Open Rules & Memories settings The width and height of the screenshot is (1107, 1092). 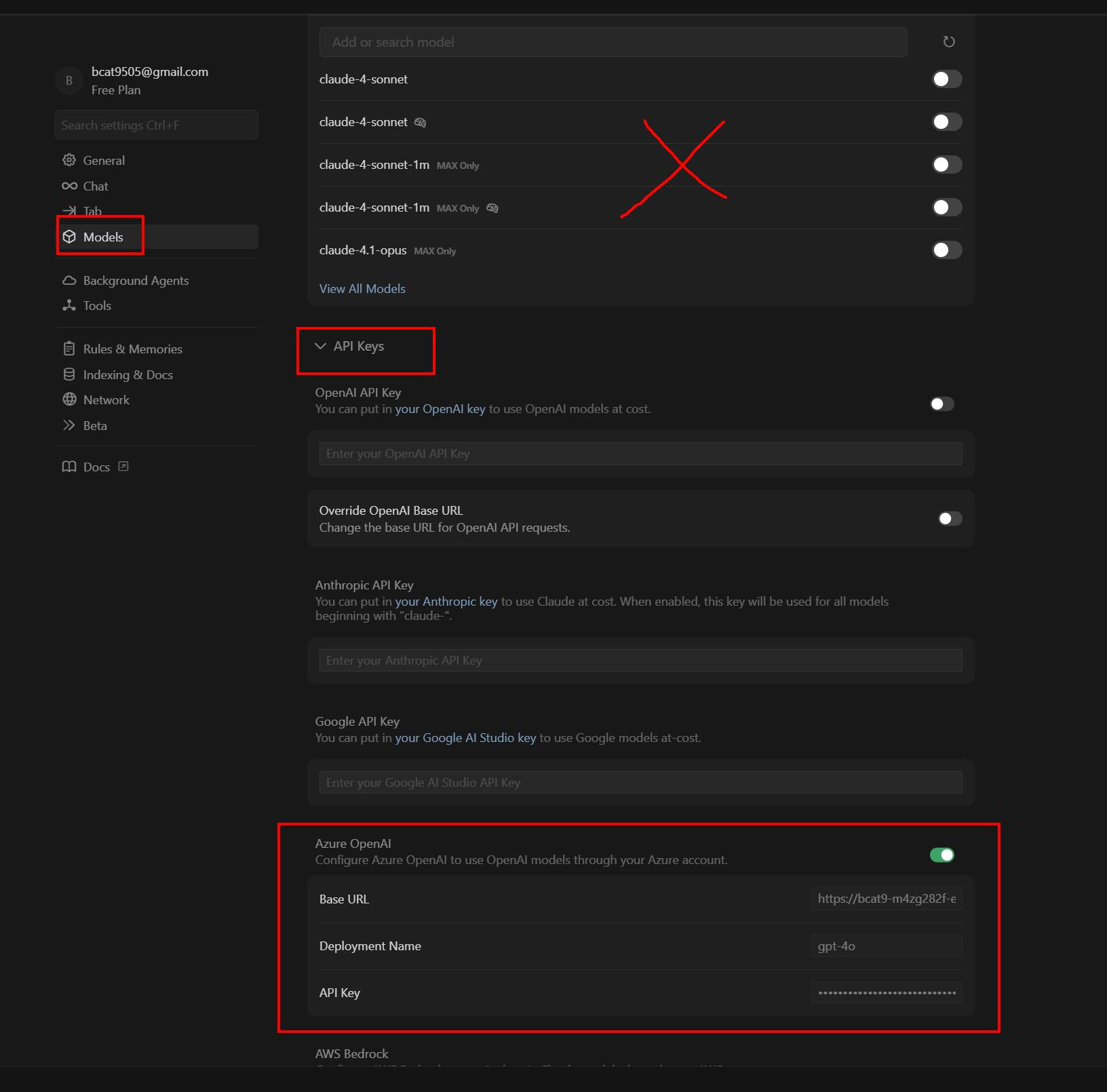pos(157,349)
